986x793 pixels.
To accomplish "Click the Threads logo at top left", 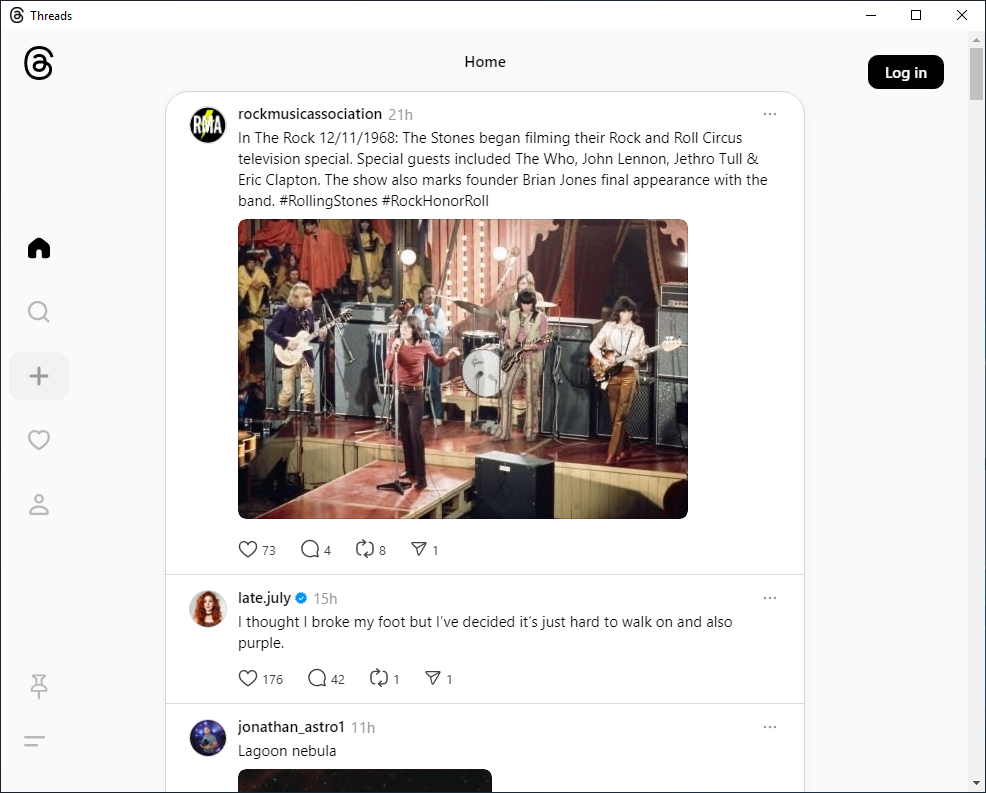I will coord(38,62).
